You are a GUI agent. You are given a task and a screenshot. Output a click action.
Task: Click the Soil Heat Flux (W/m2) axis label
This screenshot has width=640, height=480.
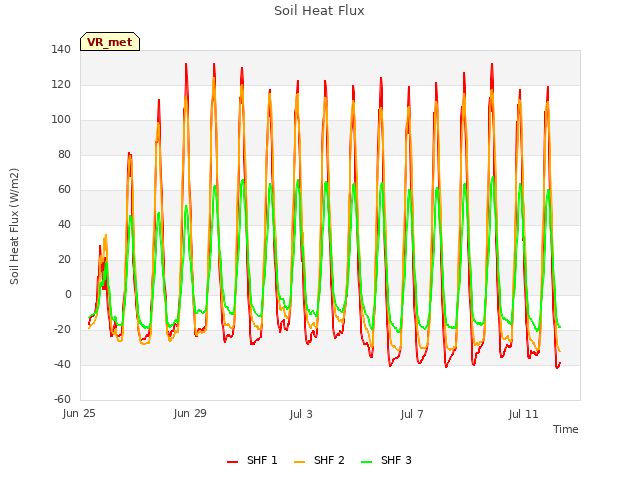pyautogui.click(x=14, y=226)
